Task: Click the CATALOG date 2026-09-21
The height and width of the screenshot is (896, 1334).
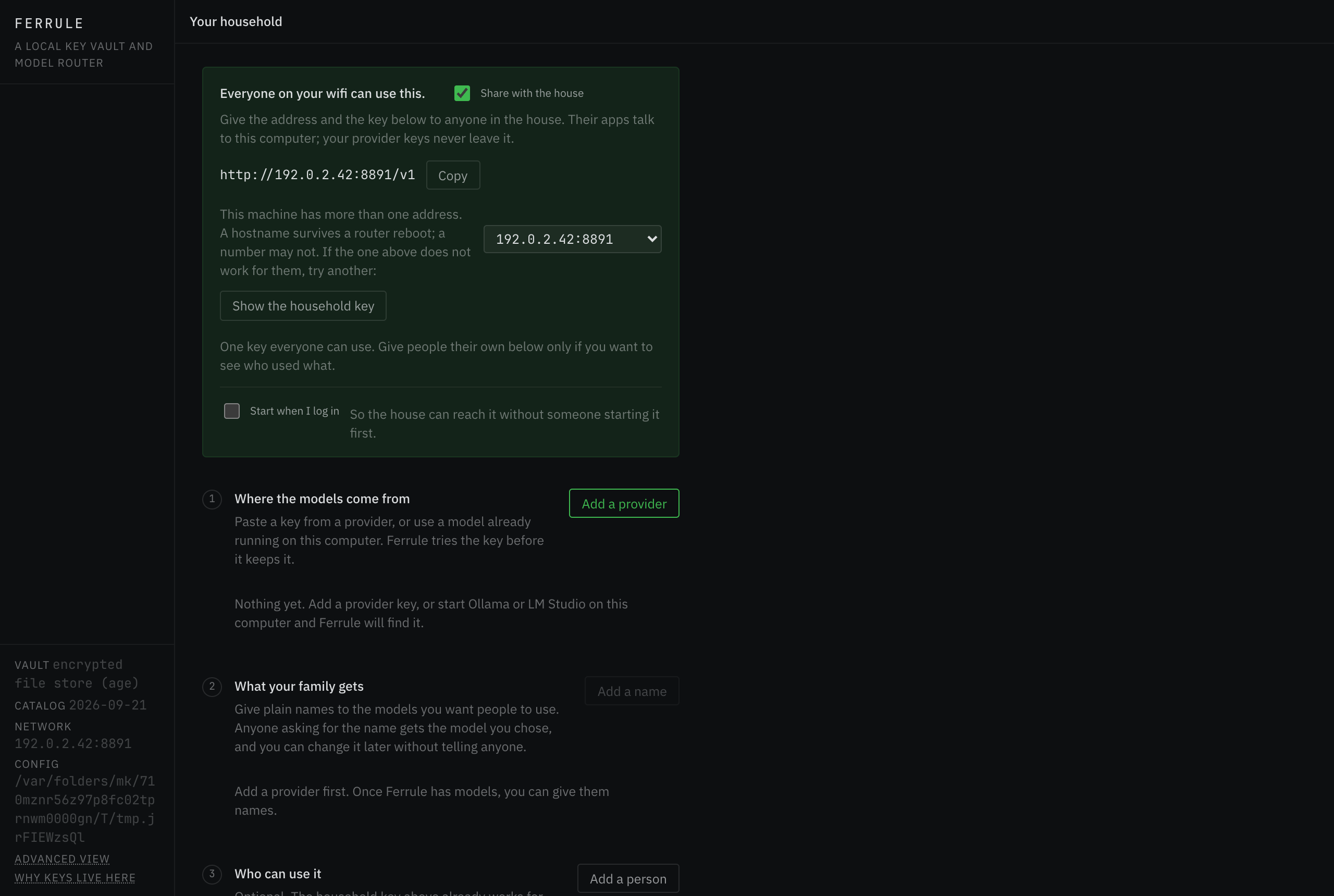Action: [x=107, y=705]
